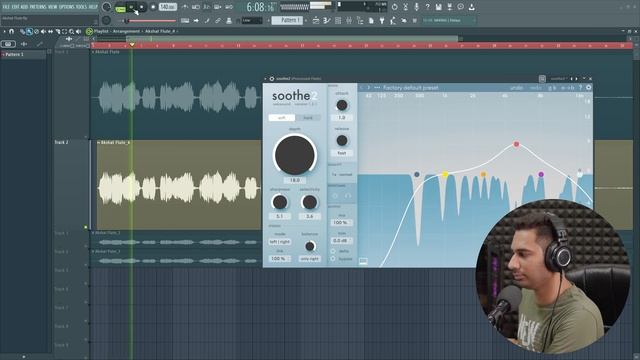Screen dimensions: 640x360
Task: Go to the next soothe2 preset arrow
Action: coord(369,88)
